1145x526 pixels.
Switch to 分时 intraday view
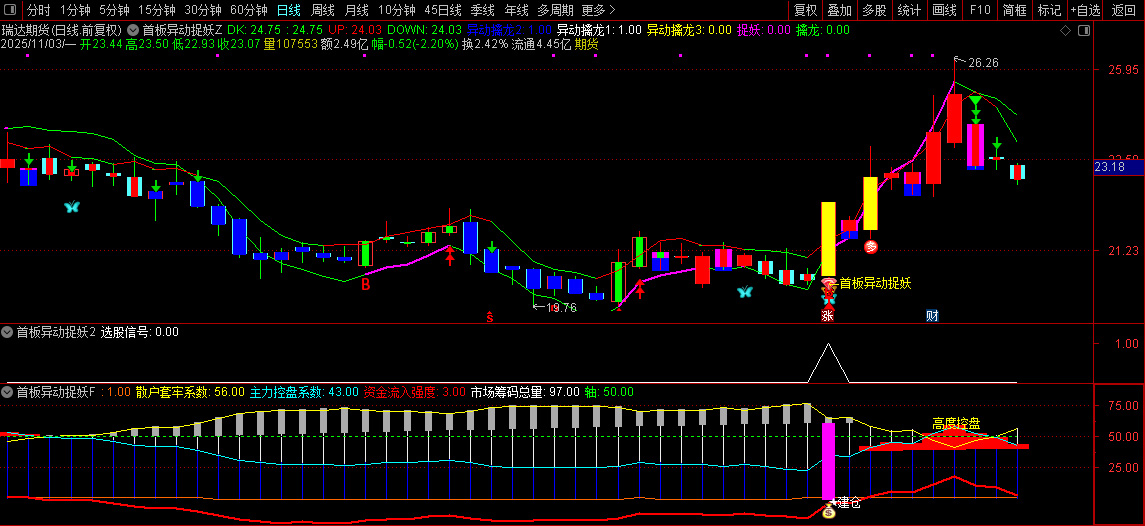[39, 10]
